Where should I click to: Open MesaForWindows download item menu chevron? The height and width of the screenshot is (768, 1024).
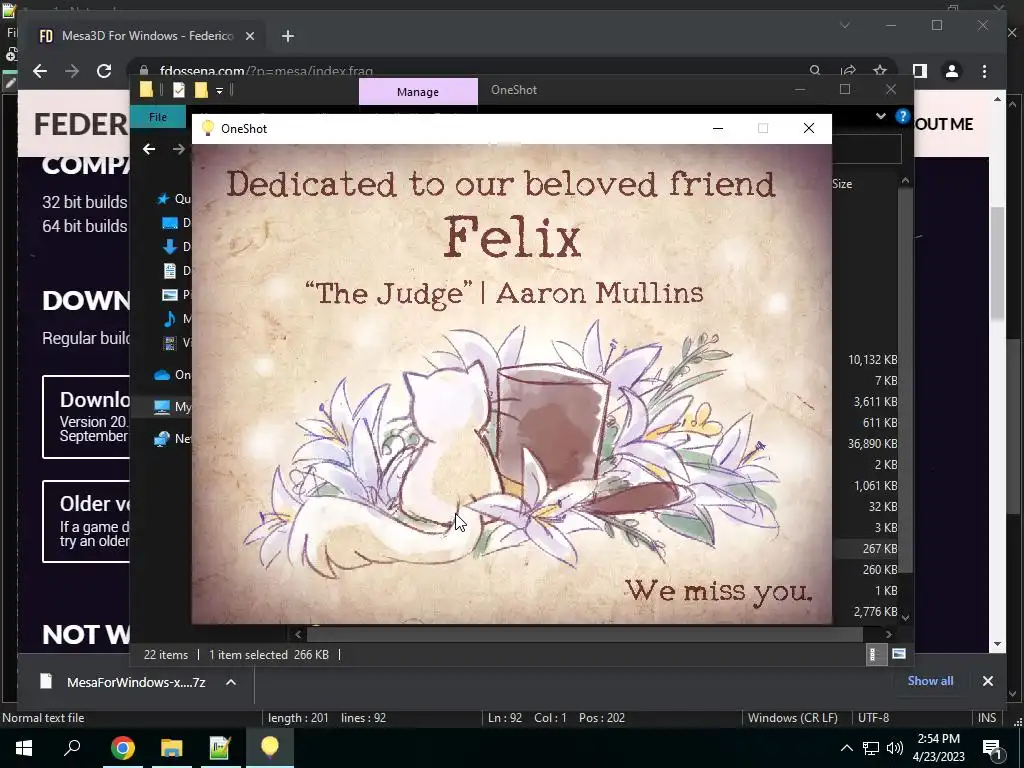tap(231, 682)
